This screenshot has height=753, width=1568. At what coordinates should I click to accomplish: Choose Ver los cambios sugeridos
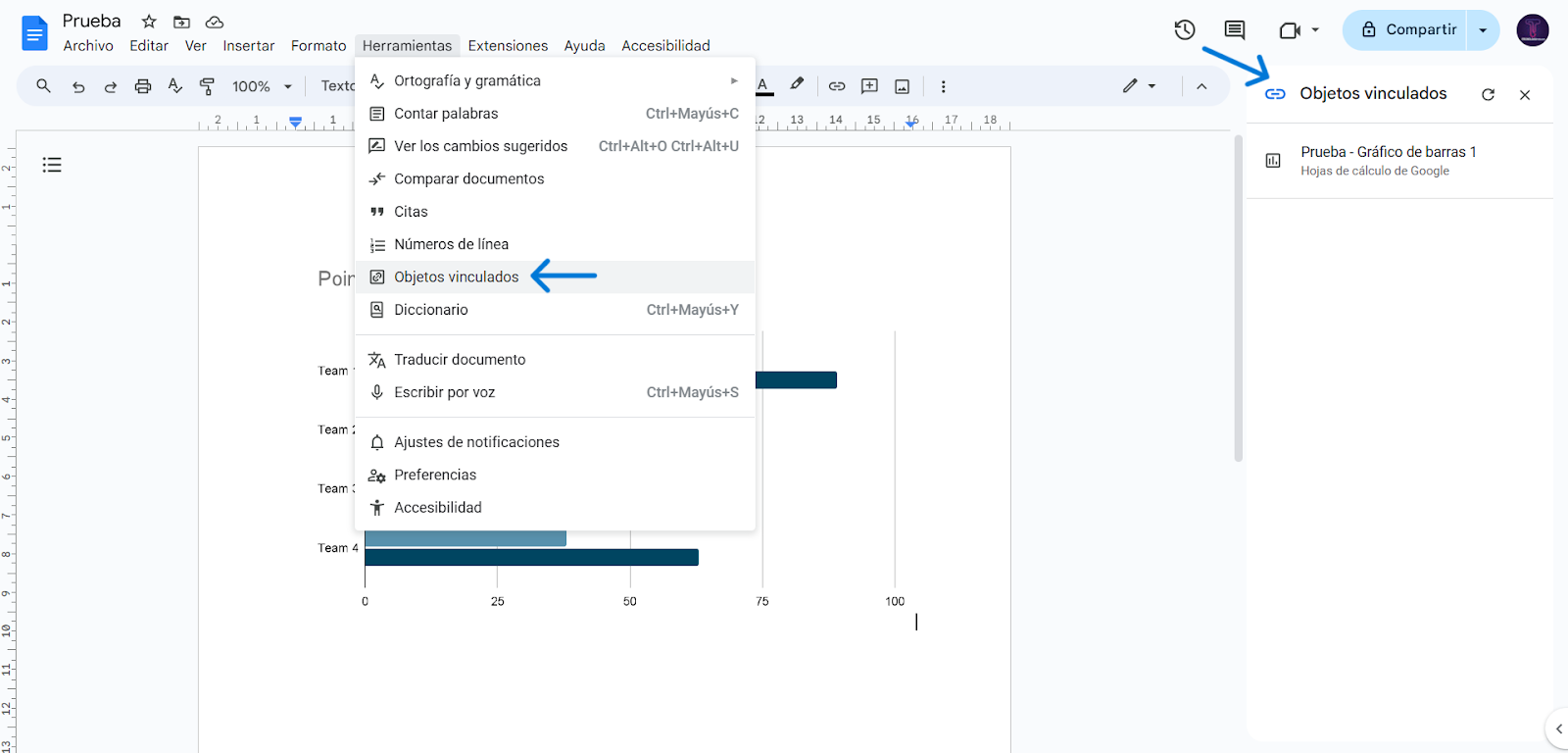555,146
